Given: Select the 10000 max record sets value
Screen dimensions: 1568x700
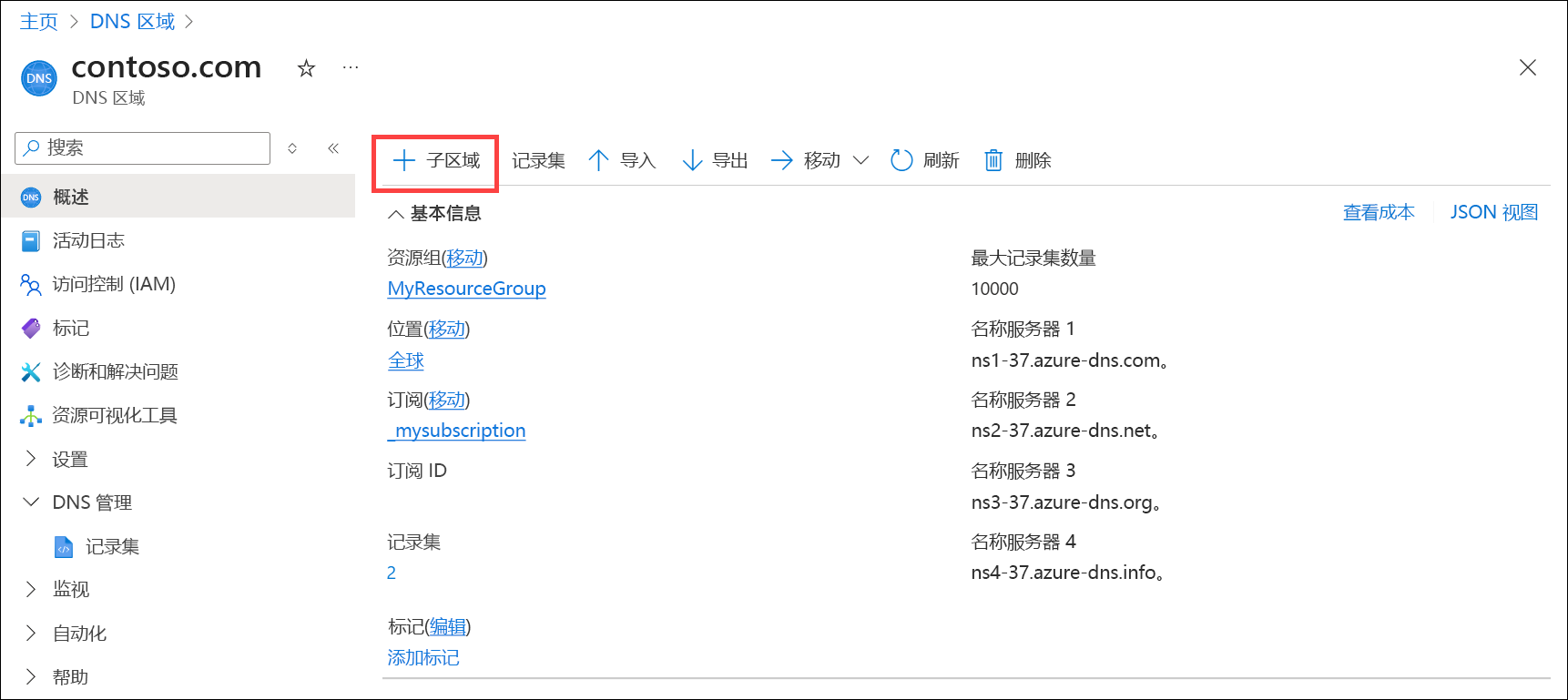Looking at the screenshot, I should point(995,289).
